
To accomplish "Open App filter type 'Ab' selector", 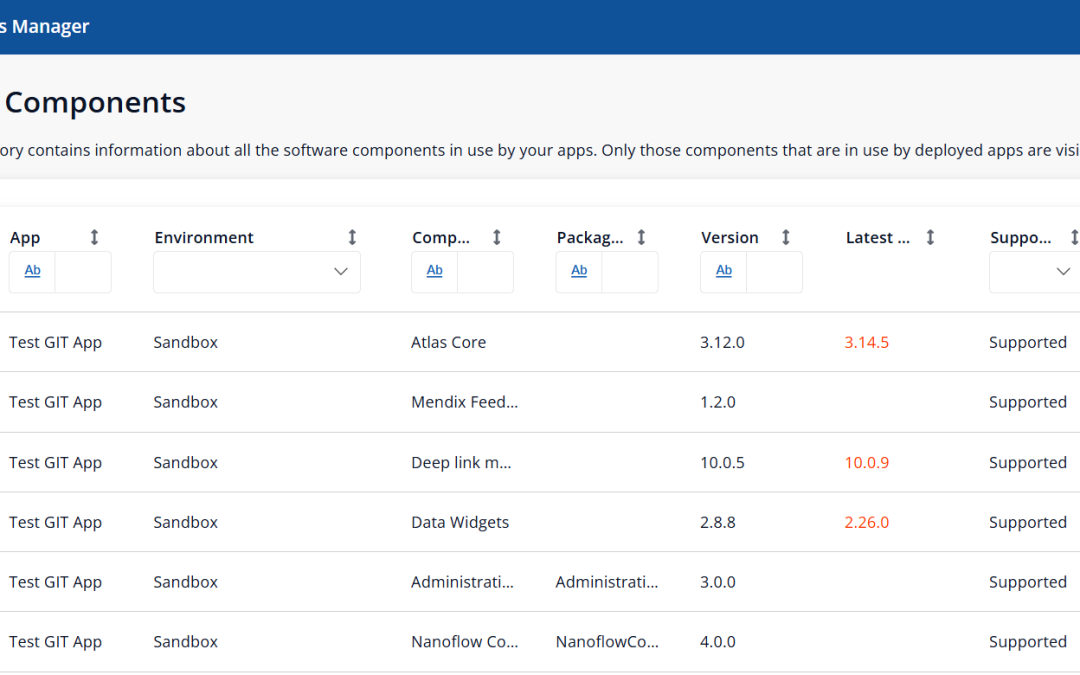I will 32,271.
